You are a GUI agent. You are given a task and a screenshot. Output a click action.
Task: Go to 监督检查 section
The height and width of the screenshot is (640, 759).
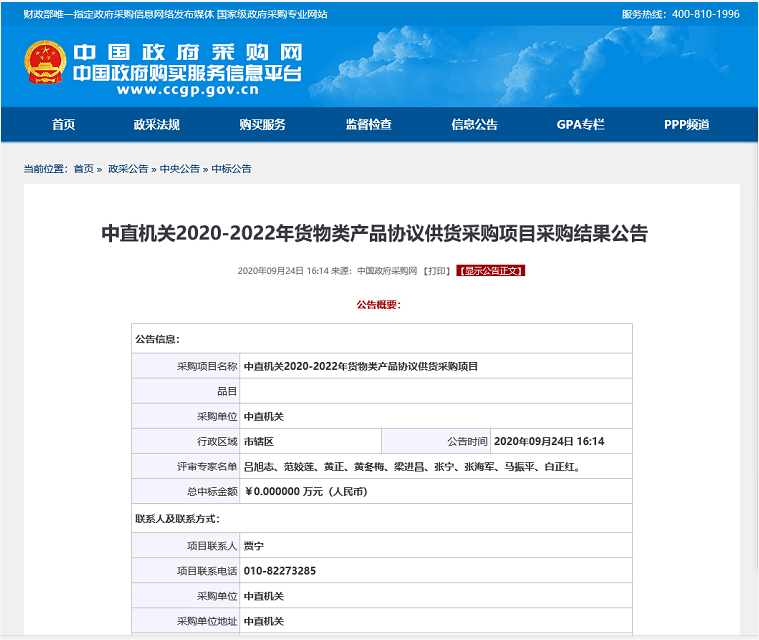coord(368,125)
